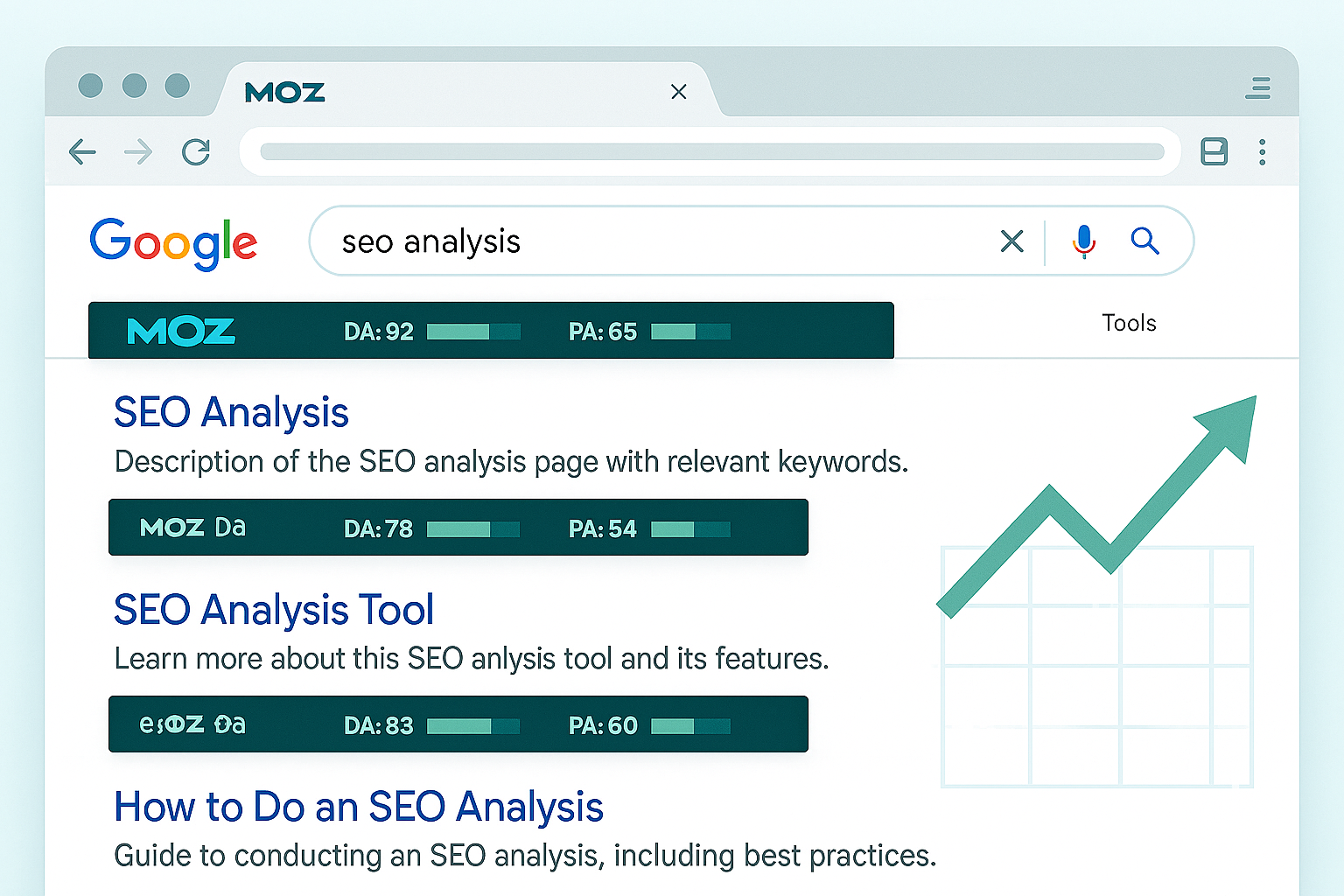Clear the search query with the X icon

pyautogui.click(x=1011, y=241)
